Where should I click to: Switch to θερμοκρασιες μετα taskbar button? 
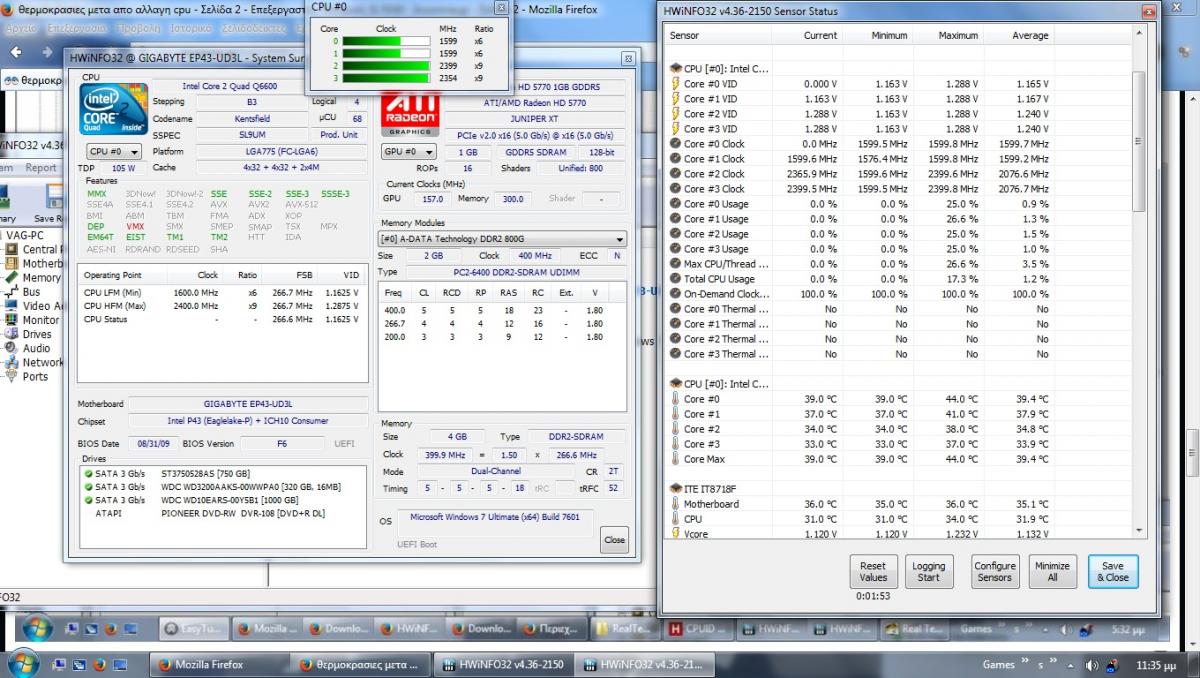point(363,664)
